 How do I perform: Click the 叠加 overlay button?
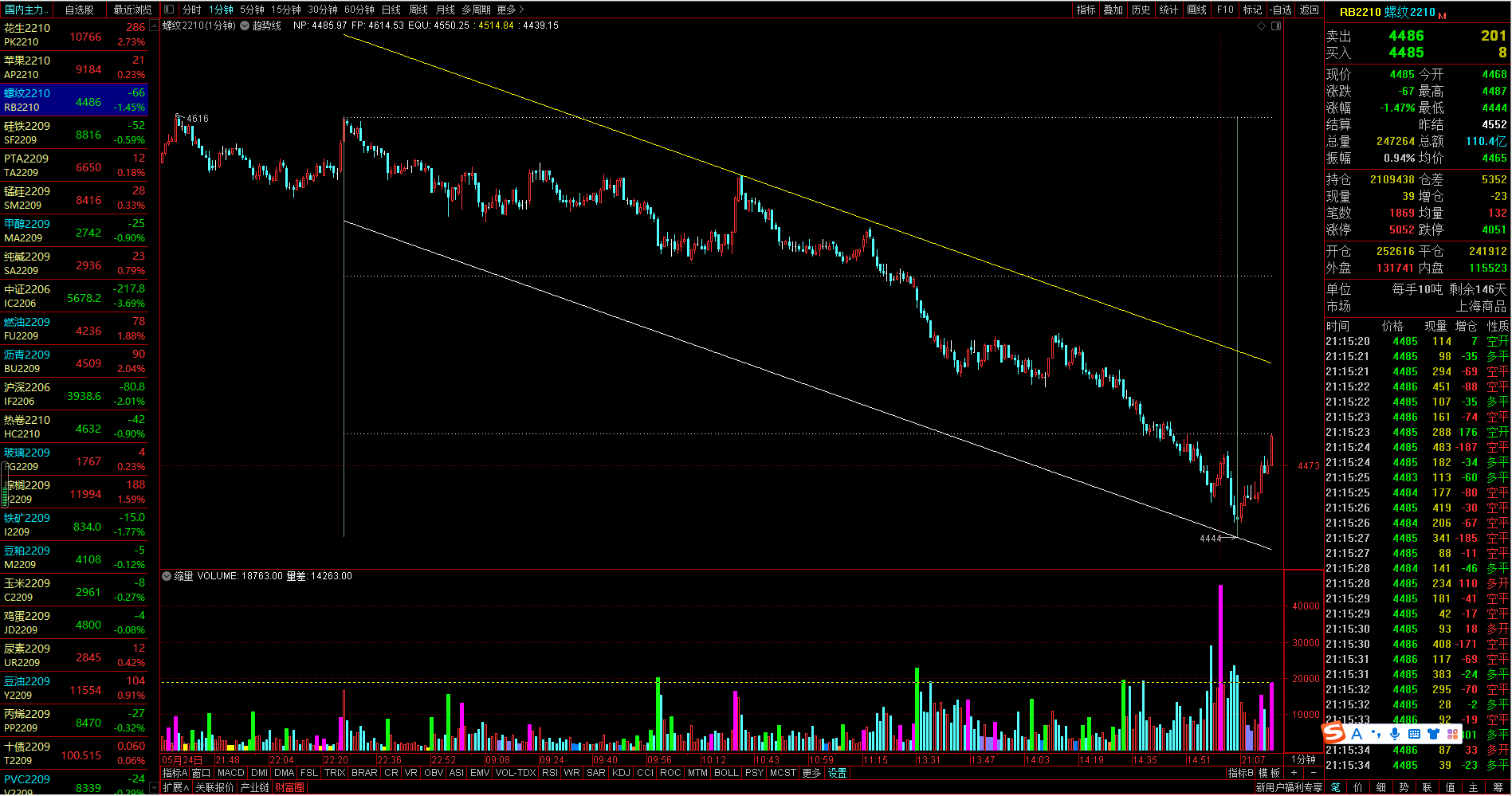[1113, 10]
